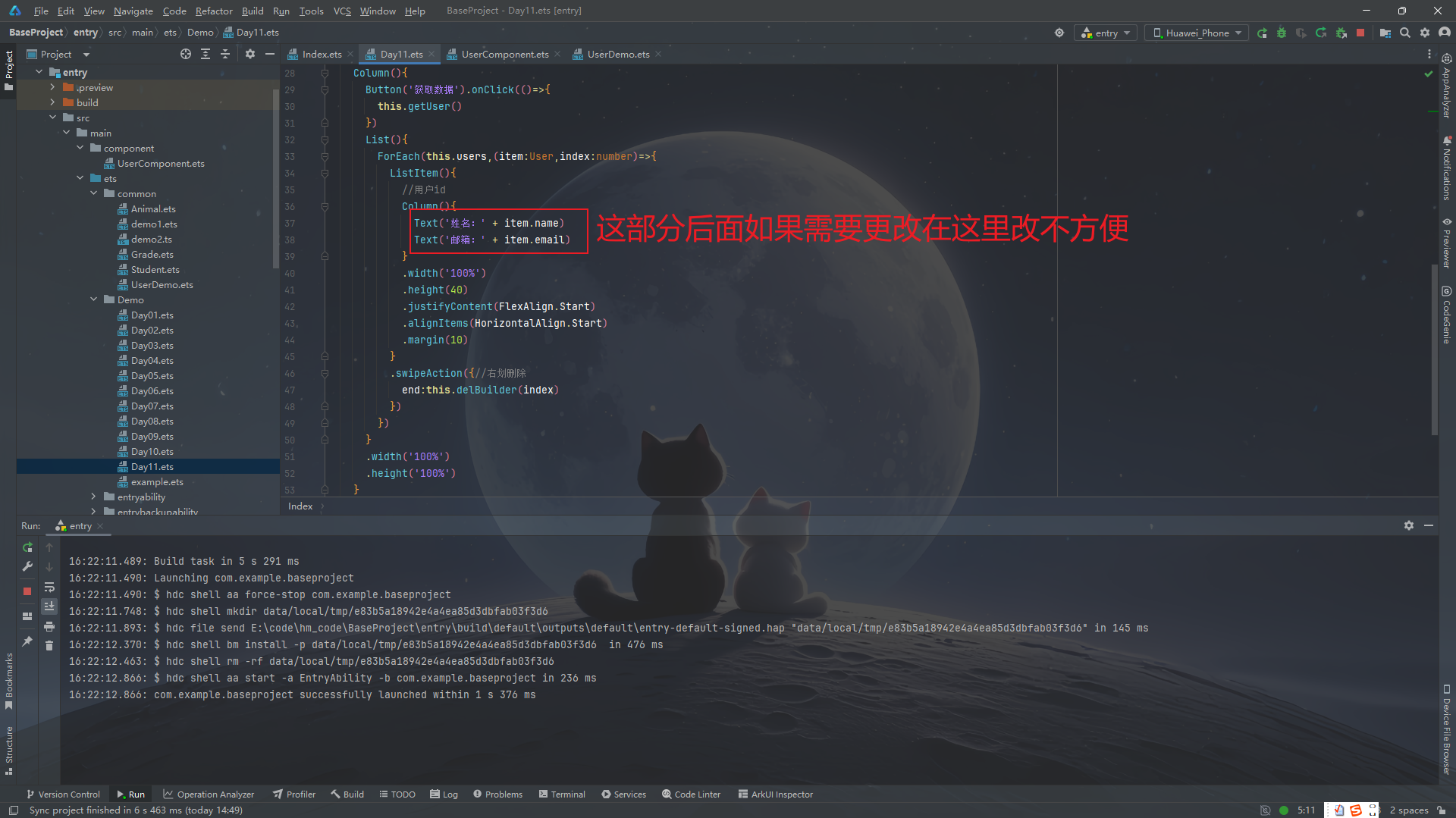Hide the Project panel with minus icon
This screenshot has width=1456, height=818.
click(x=270, y=54)
